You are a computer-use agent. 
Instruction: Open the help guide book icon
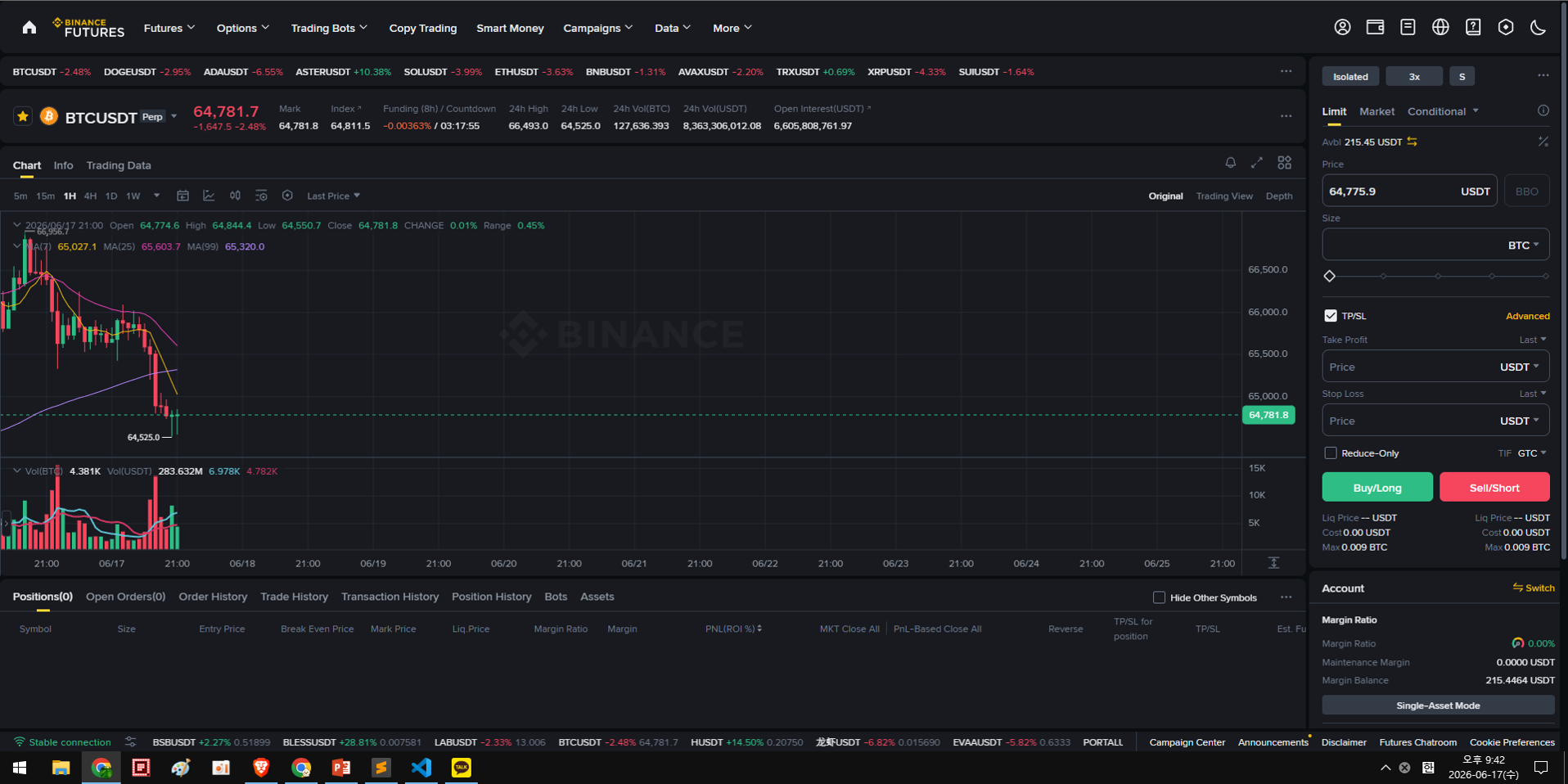tap(1473, 27)
